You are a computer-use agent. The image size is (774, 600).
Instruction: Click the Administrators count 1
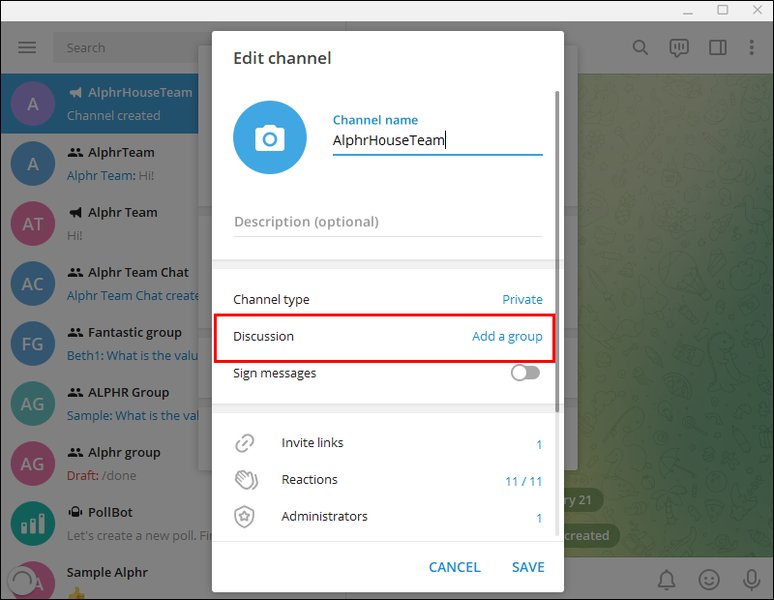pyautogui.click(x=539, y=518)
